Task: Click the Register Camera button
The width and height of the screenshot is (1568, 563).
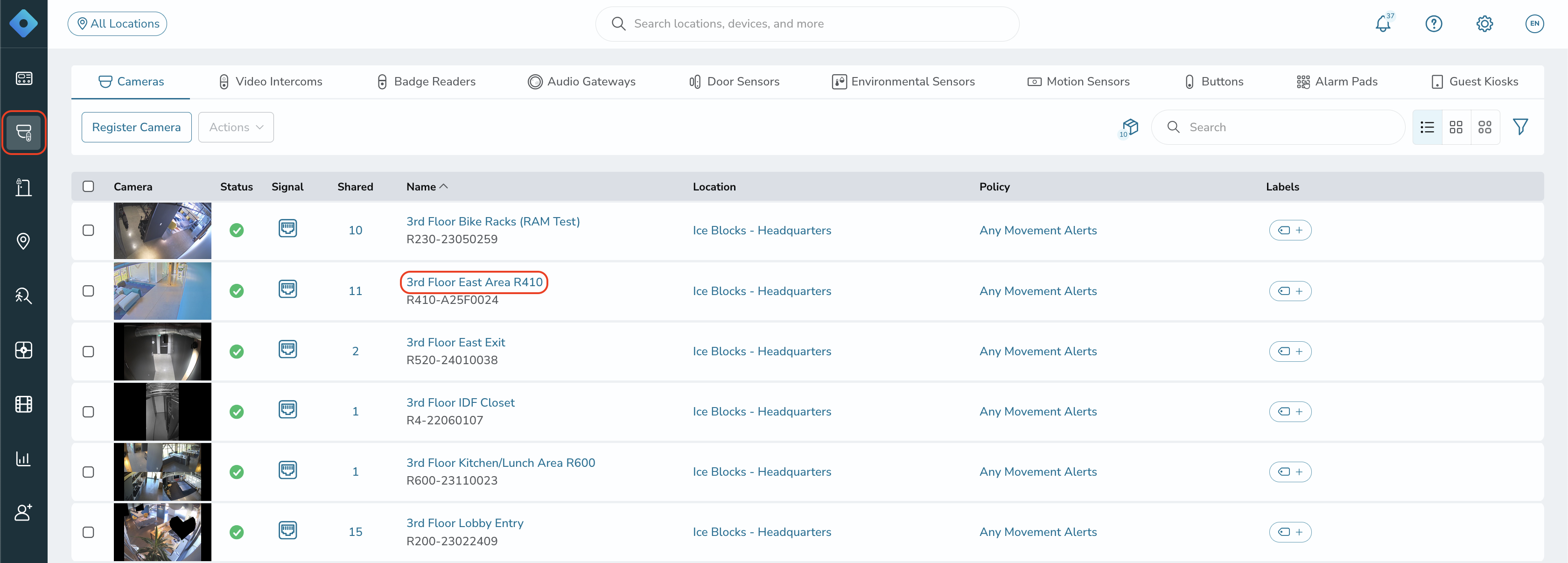Action: point(136,127)
